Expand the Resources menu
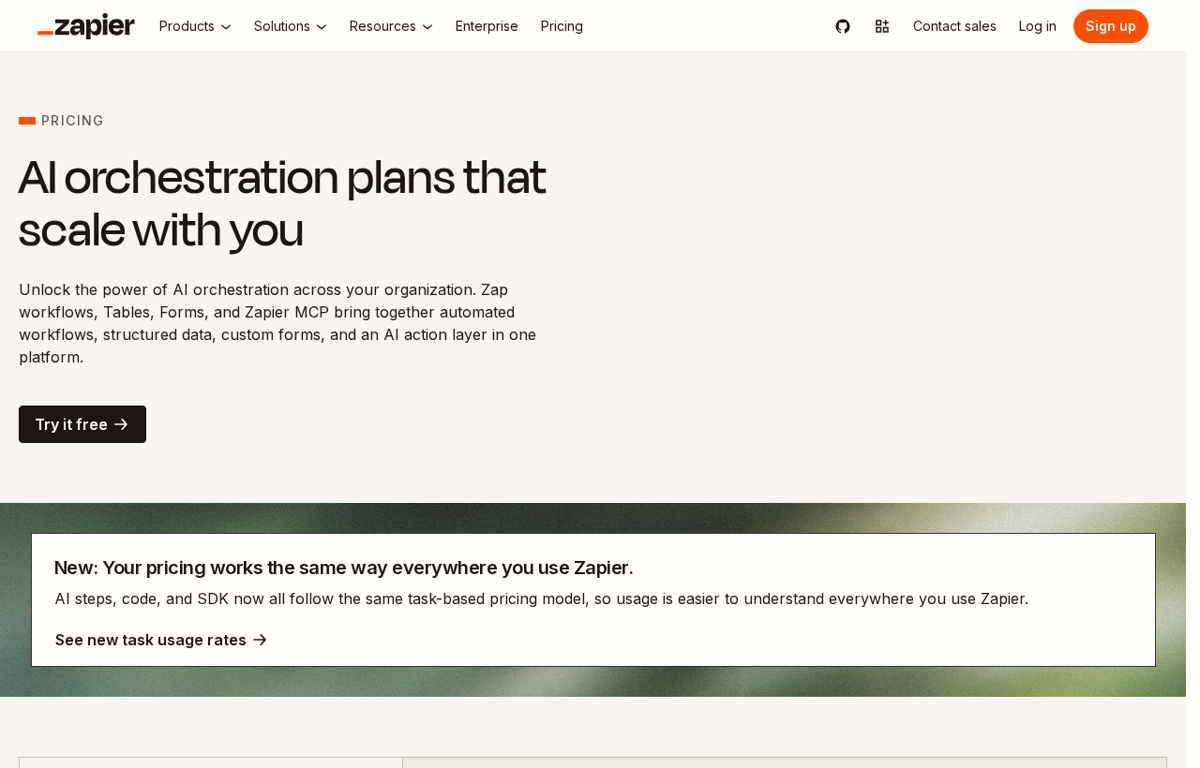Image resolution: width=1200 pixels, height=768 pixels. pyautogui.click(x=391, y=26)
